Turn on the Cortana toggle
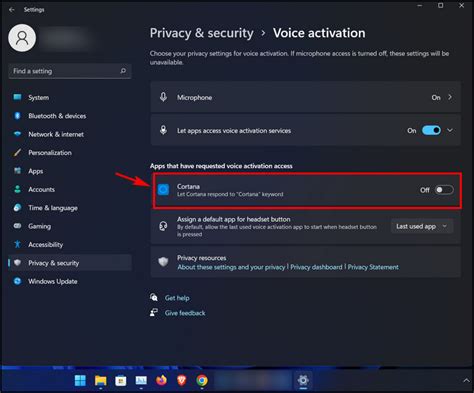 pyautogui.click(x=444, y=190)
